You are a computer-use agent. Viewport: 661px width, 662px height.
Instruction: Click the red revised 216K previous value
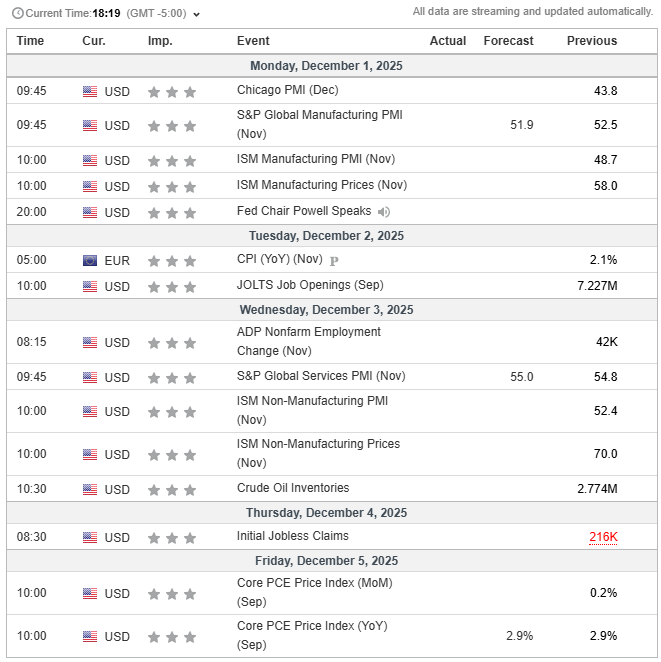pos(603,537)
